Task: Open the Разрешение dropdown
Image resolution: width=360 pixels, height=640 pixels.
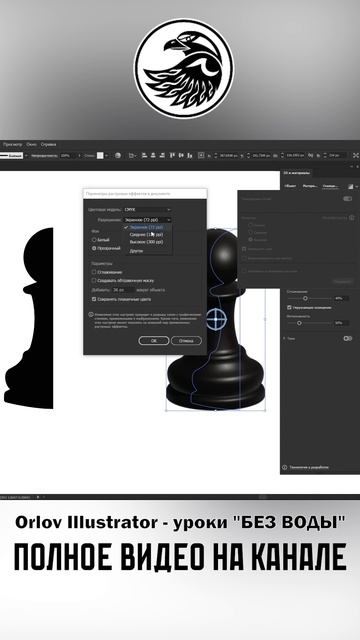Action: [x=147, y=220]
